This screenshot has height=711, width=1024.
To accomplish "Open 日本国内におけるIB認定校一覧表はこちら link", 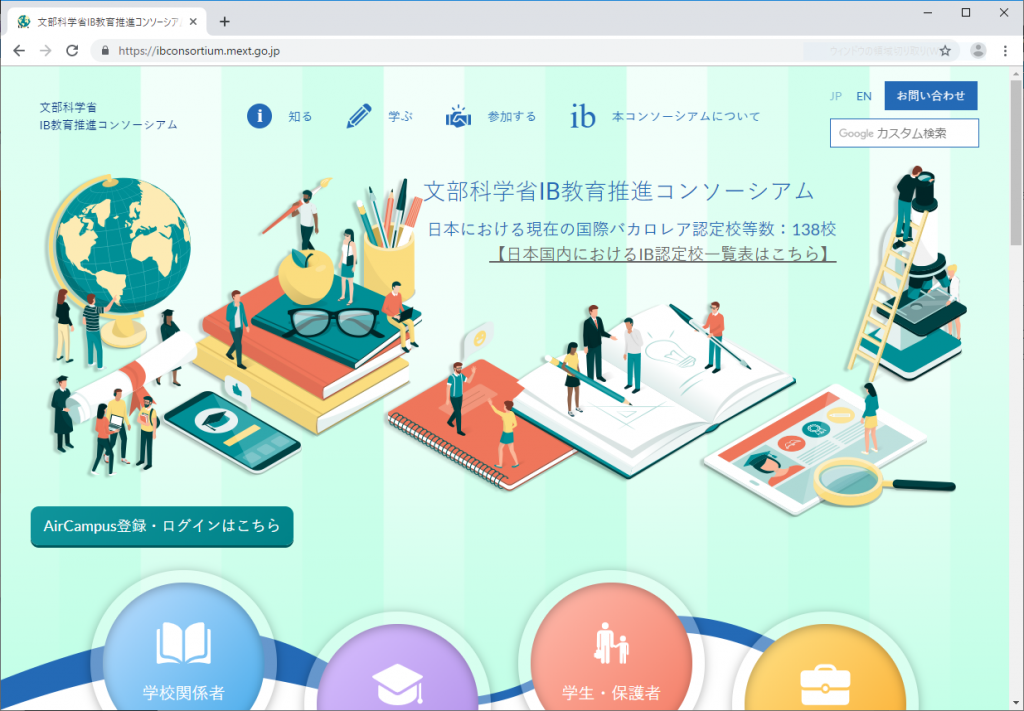I will click(x=663, y=253).
